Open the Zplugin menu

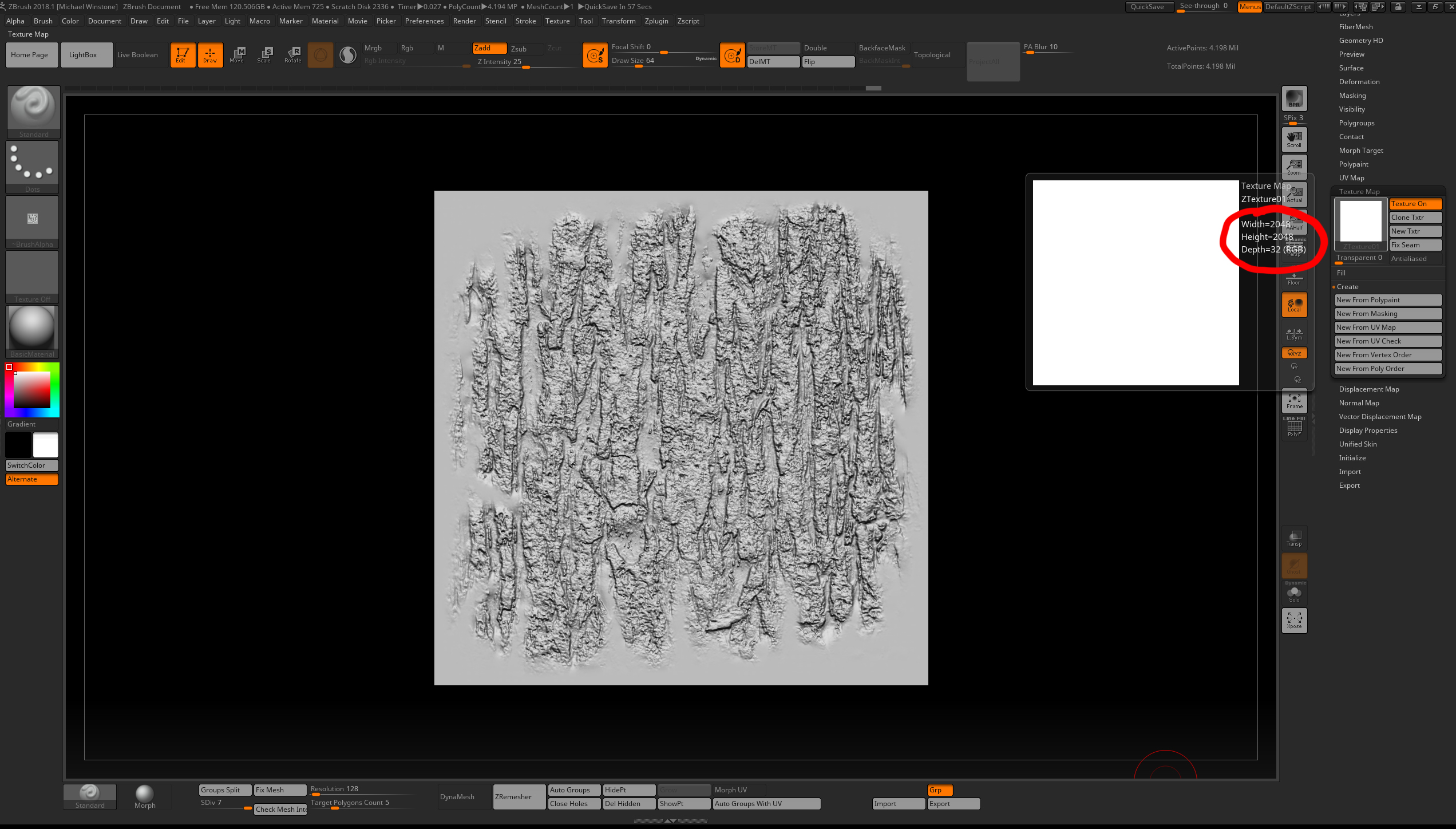[x=656, y=21]
